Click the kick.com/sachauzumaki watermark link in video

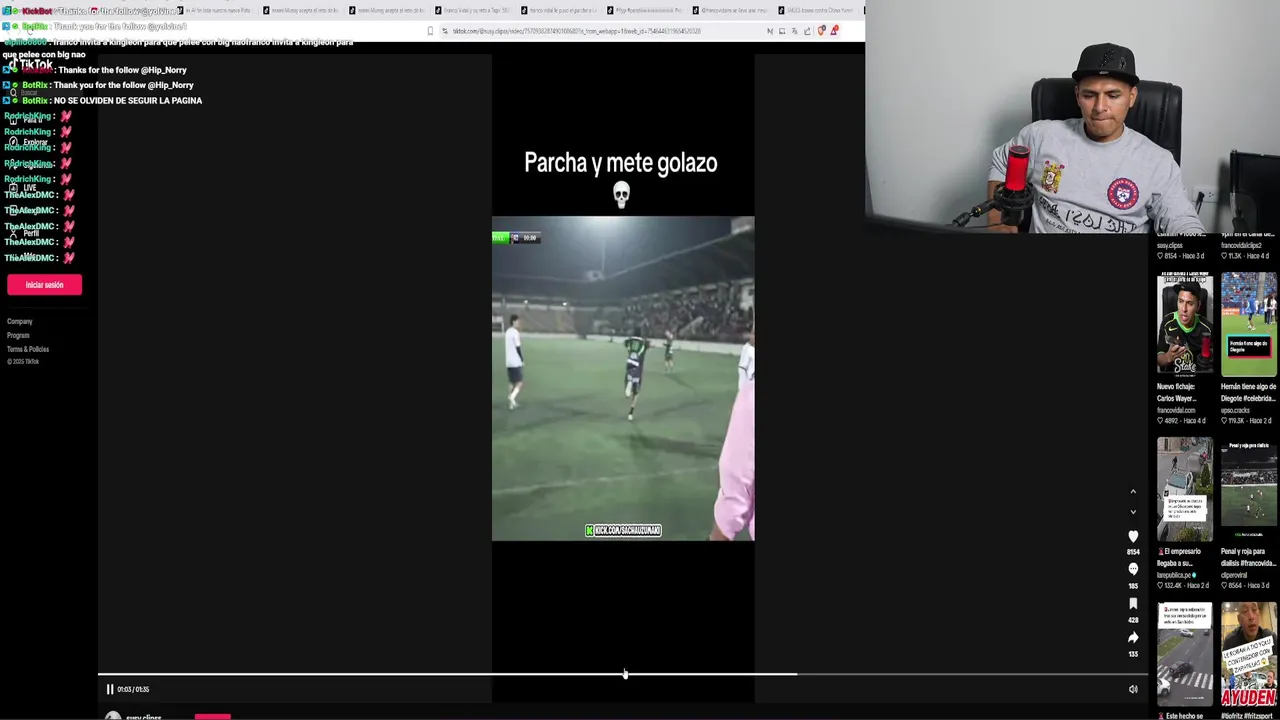pyautogui.click(x=623, y=530)
